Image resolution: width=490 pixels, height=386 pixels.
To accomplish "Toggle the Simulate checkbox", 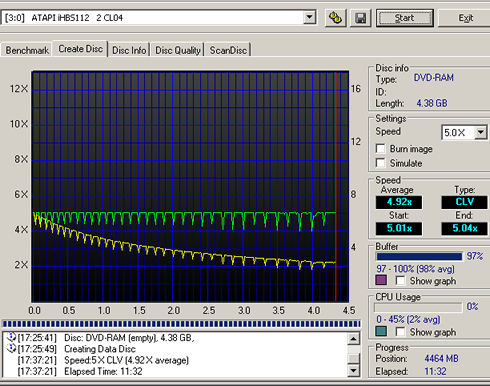I will (x=380, y=163).
